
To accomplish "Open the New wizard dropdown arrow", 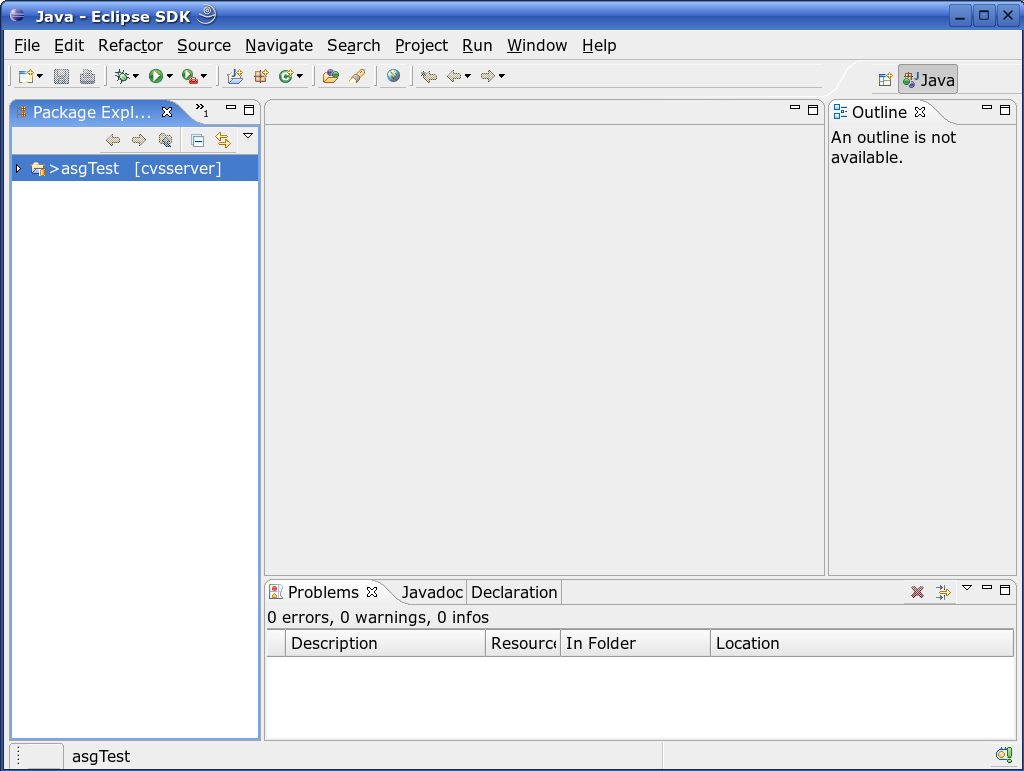I will coord(40,76).
